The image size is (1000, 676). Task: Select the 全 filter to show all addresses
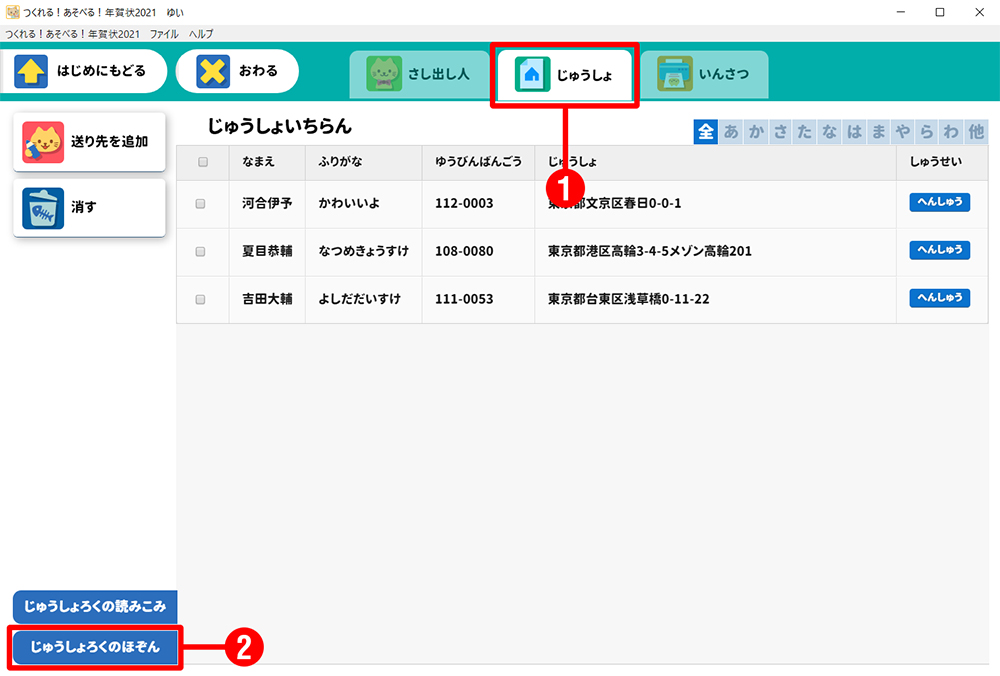[706, 132]
